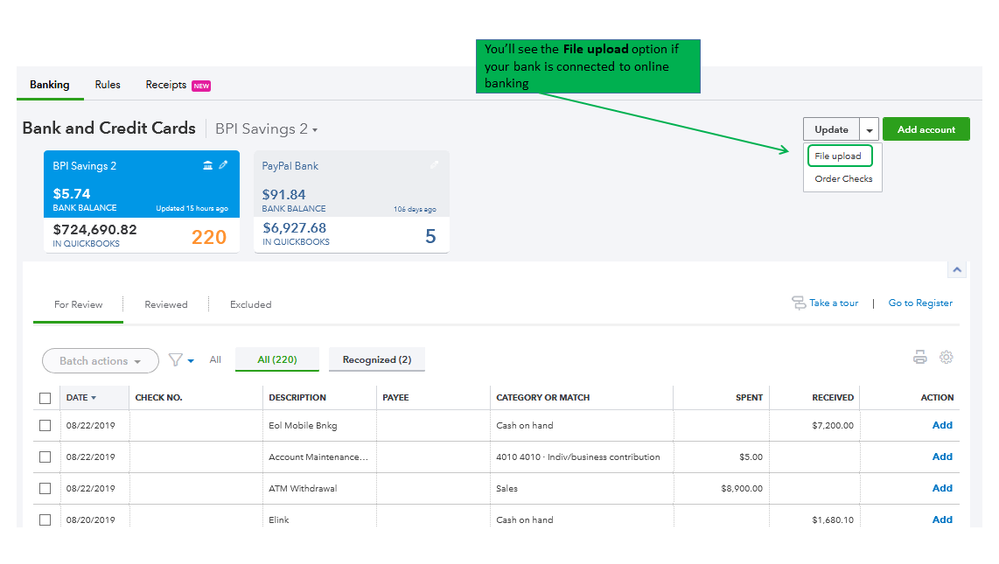
Task: Show the Recognized (2) transactions tab
Action: (376, 360)
